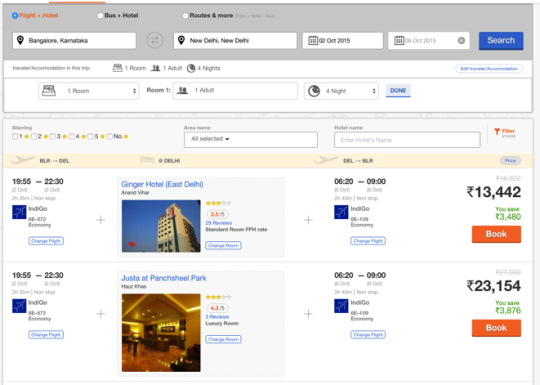Click Edit traveler/Accomodation button
This screenshot has height=385, width=540.
pos(489,69)
